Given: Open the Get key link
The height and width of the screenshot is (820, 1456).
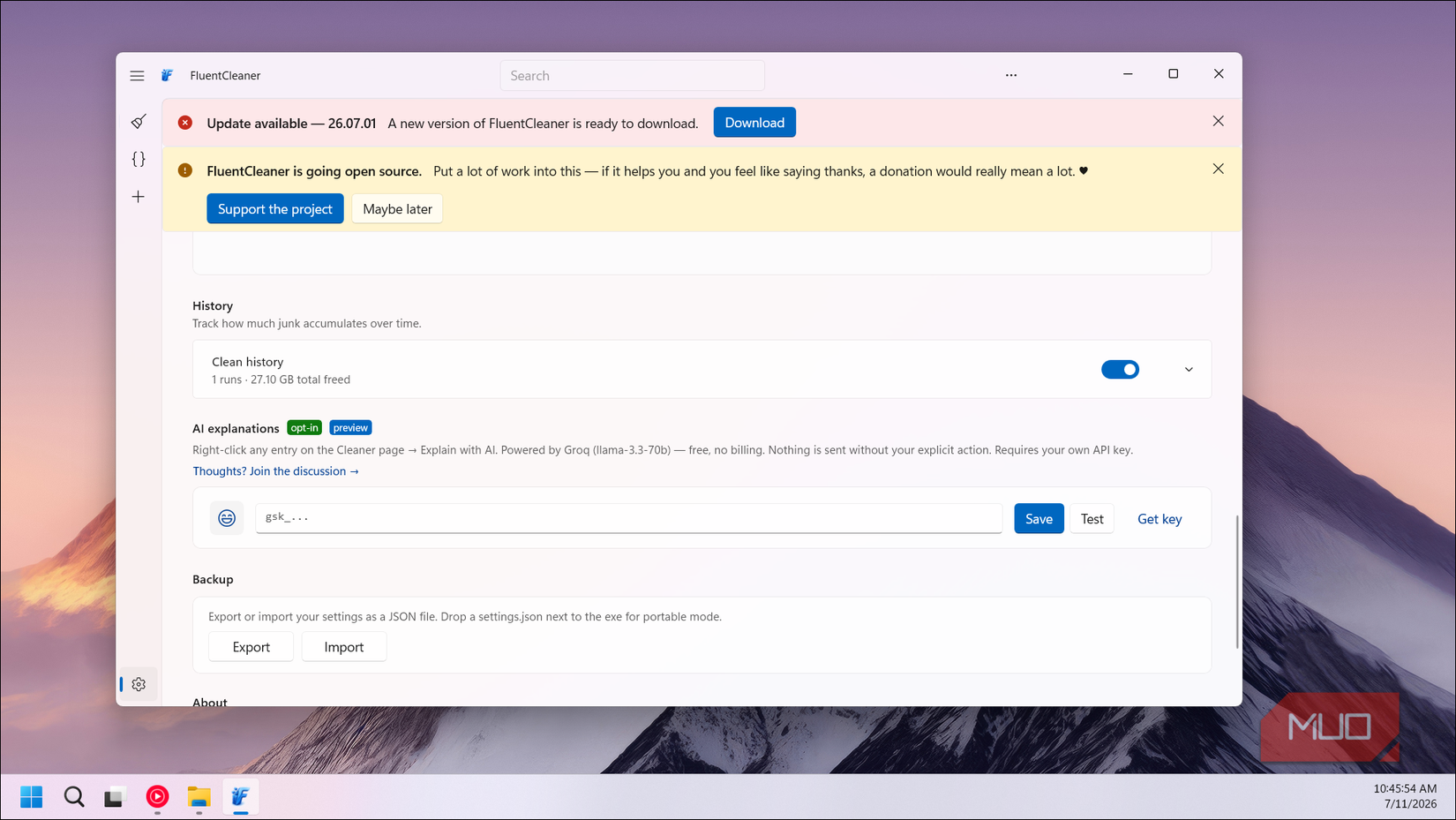Looking at the screenshot, I should click(1160, 519).
